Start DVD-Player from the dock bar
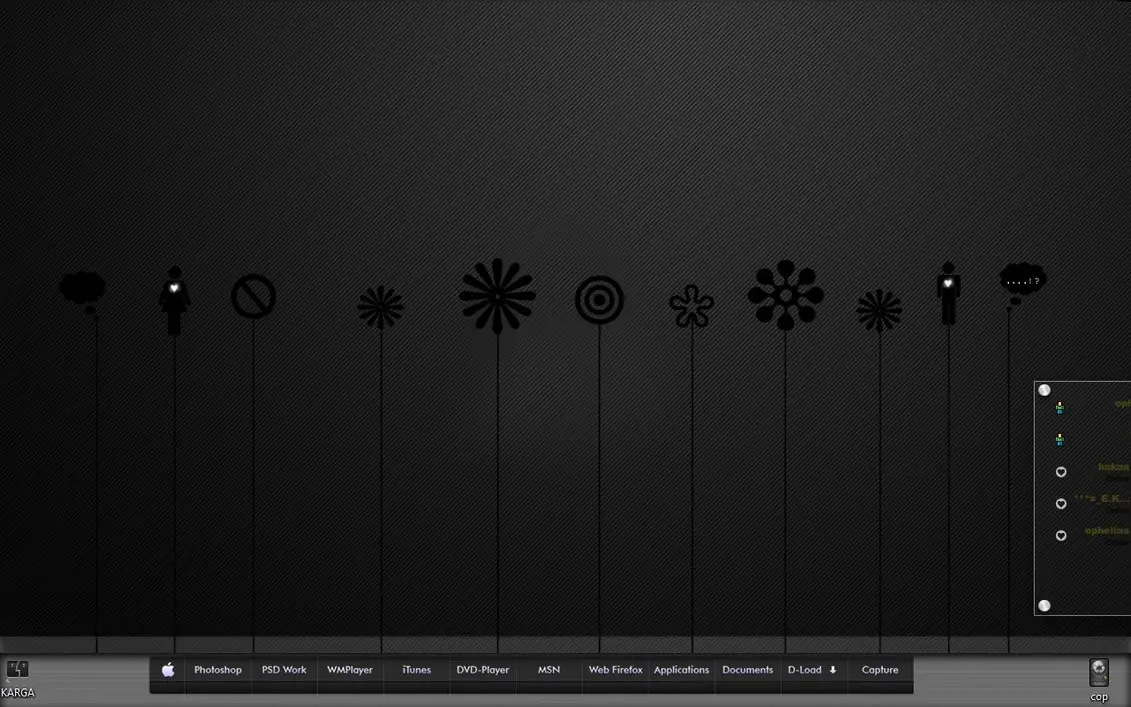The width and height of the screenshot is (1131, 707). click(x=483, y=669)
